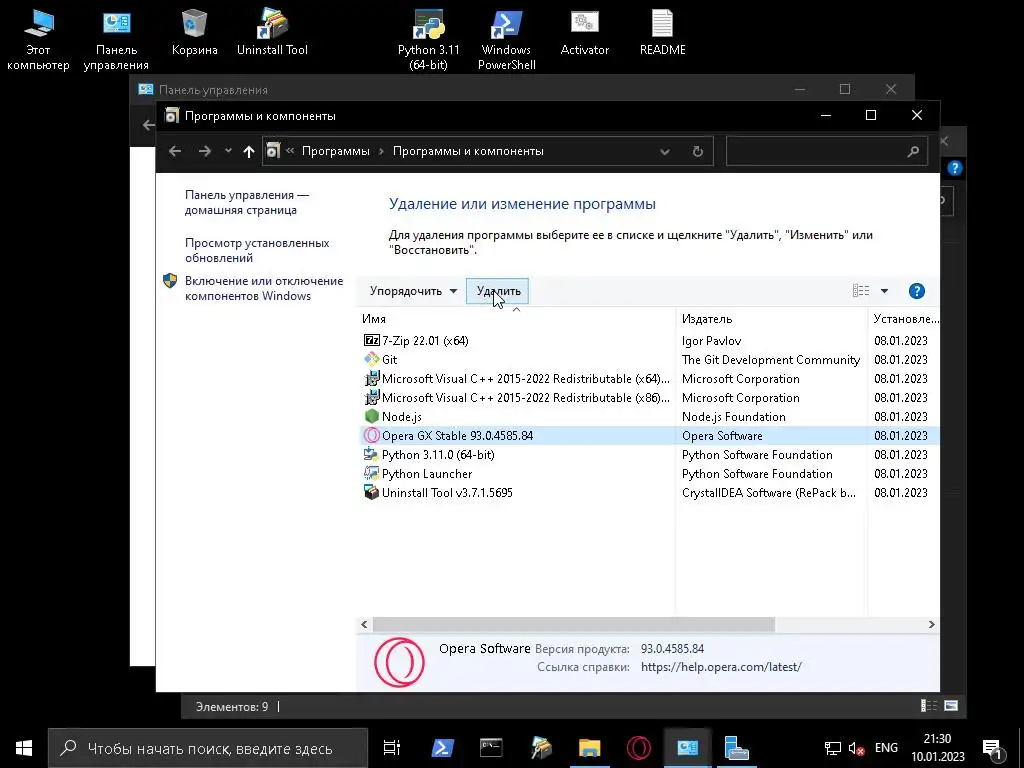The height and width of the screenshot is (768, 1024).
Task: Open 'Просмотр установленных обновлений' link
Action: (257, 250)
